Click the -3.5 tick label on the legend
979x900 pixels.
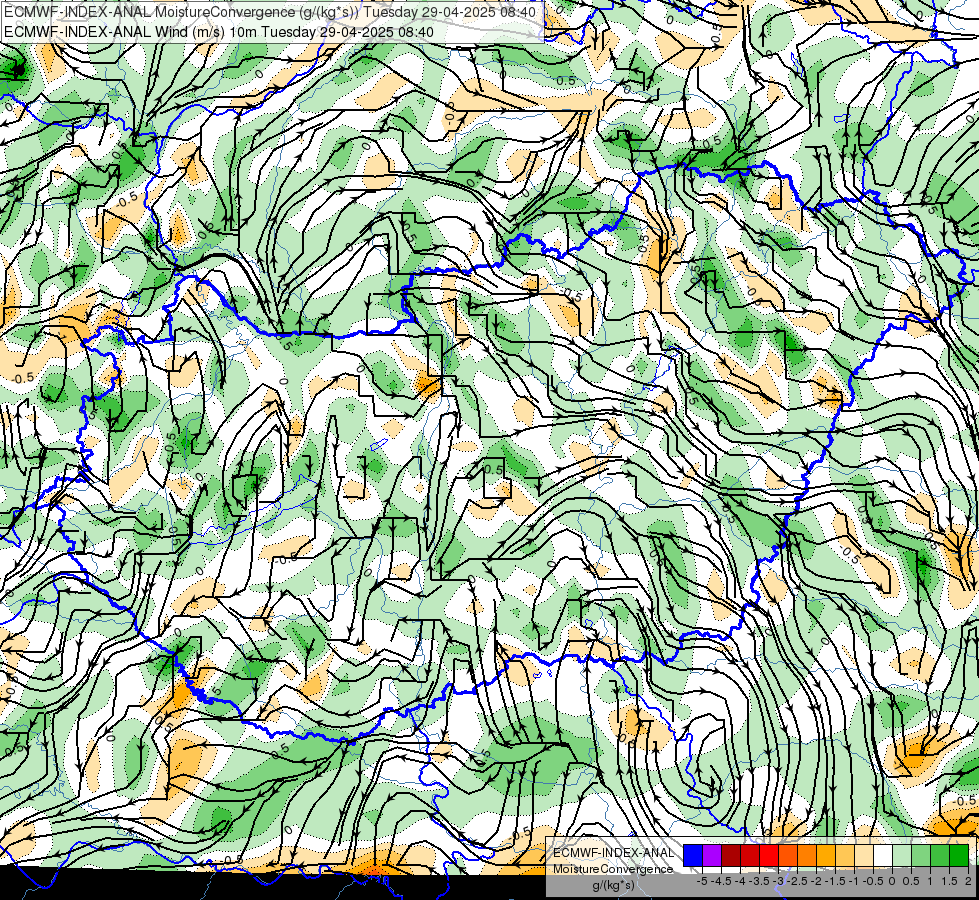point(759,881)
